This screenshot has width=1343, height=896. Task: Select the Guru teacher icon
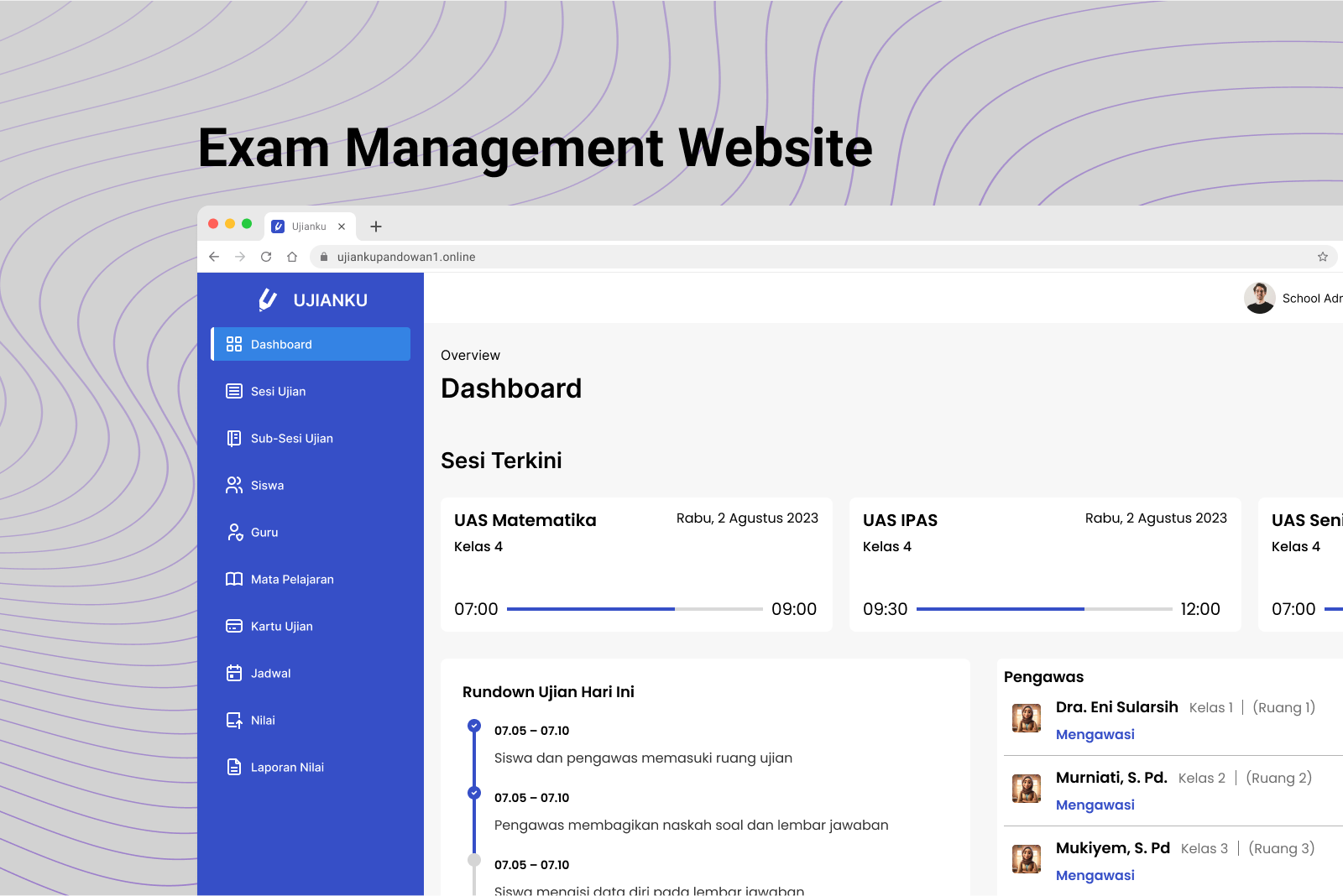pos(233,532)
